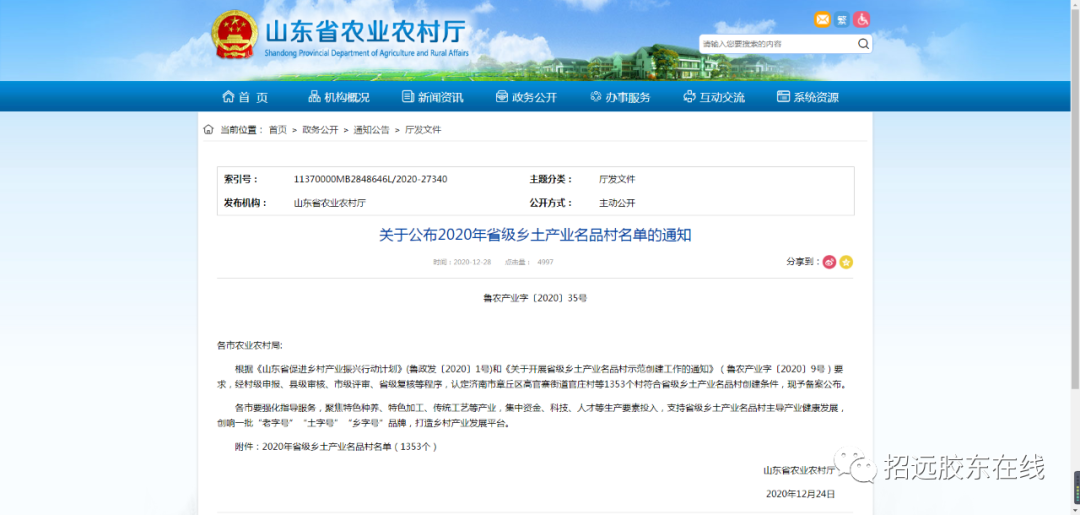Click the 首页 breadcrumb link

(x=277, y=130)
